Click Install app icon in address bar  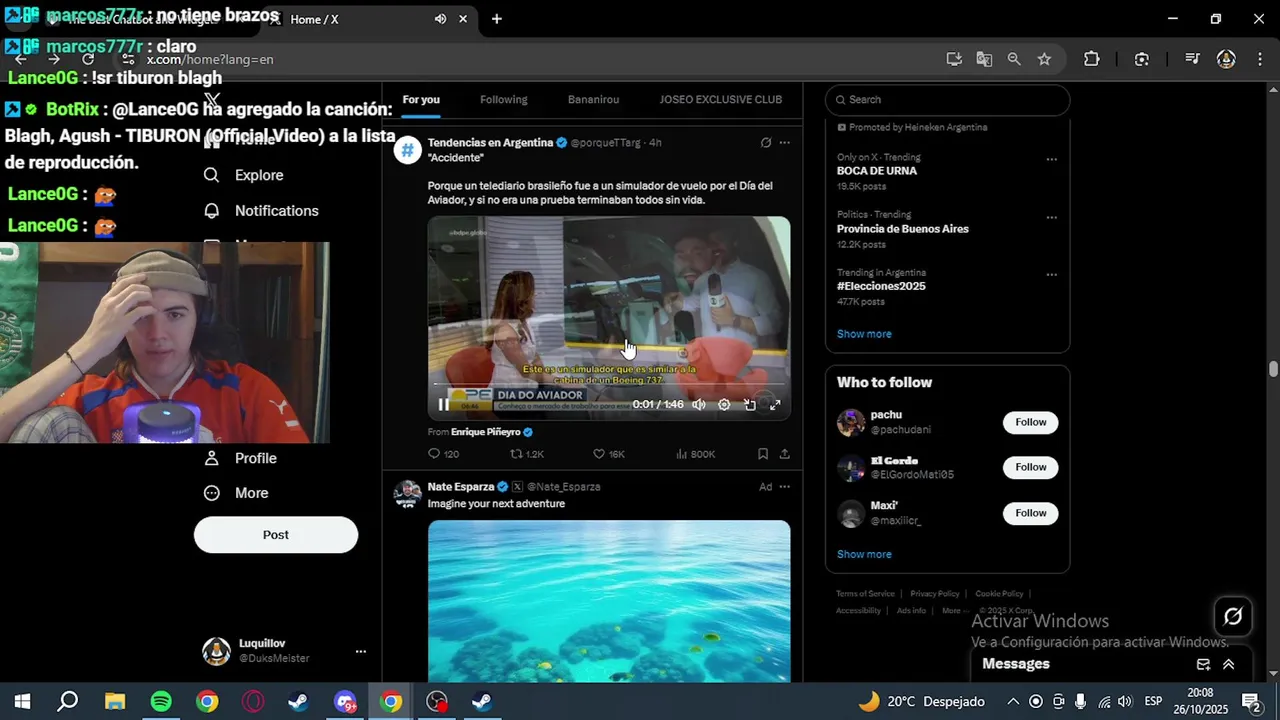954,59
